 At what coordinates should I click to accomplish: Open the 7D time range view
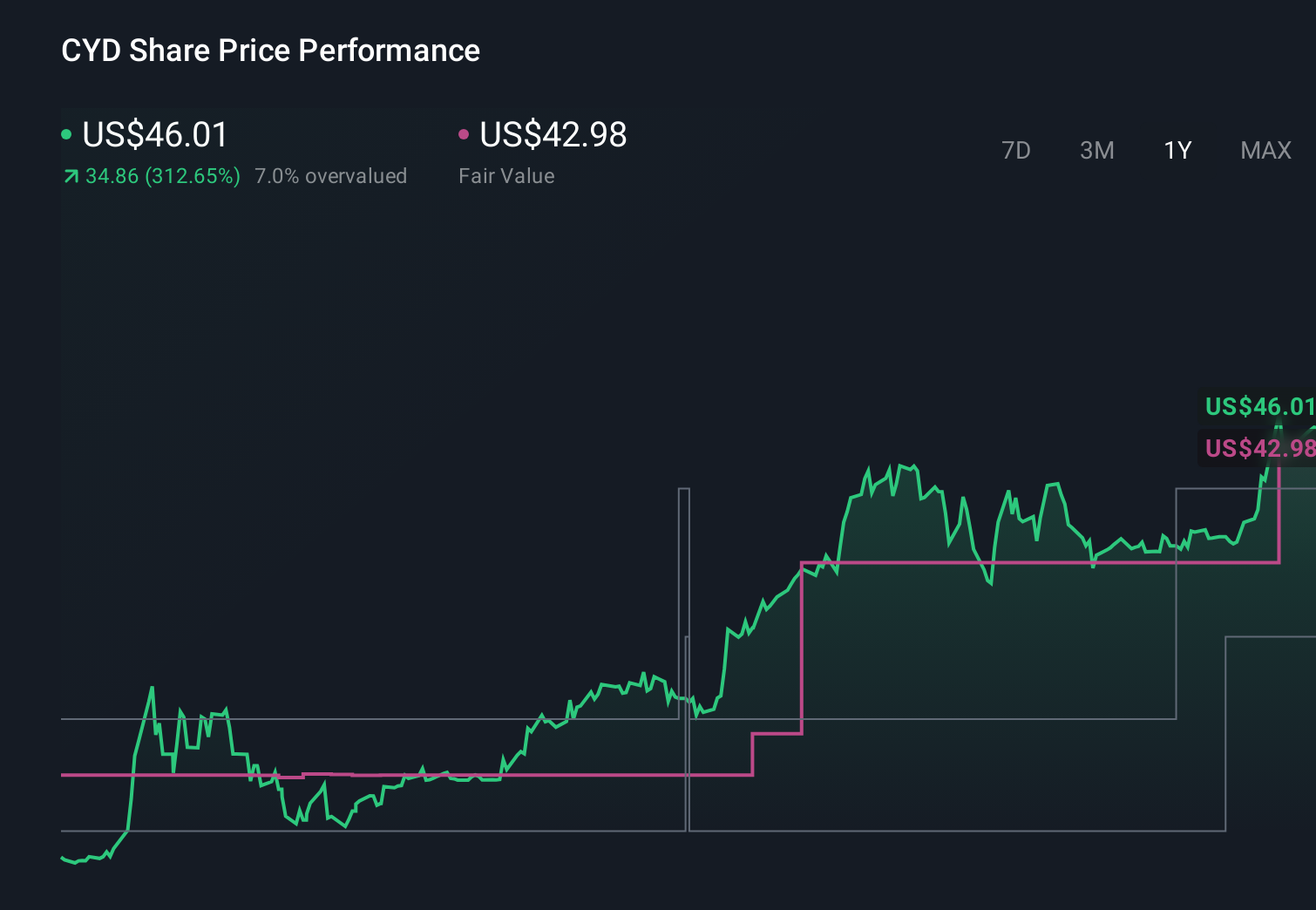[x=1016, y=150]
